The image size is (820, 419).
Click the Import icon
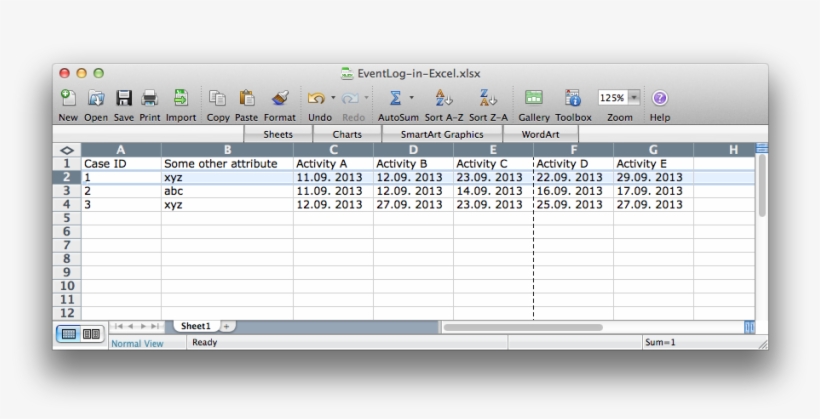pos(181,98)
